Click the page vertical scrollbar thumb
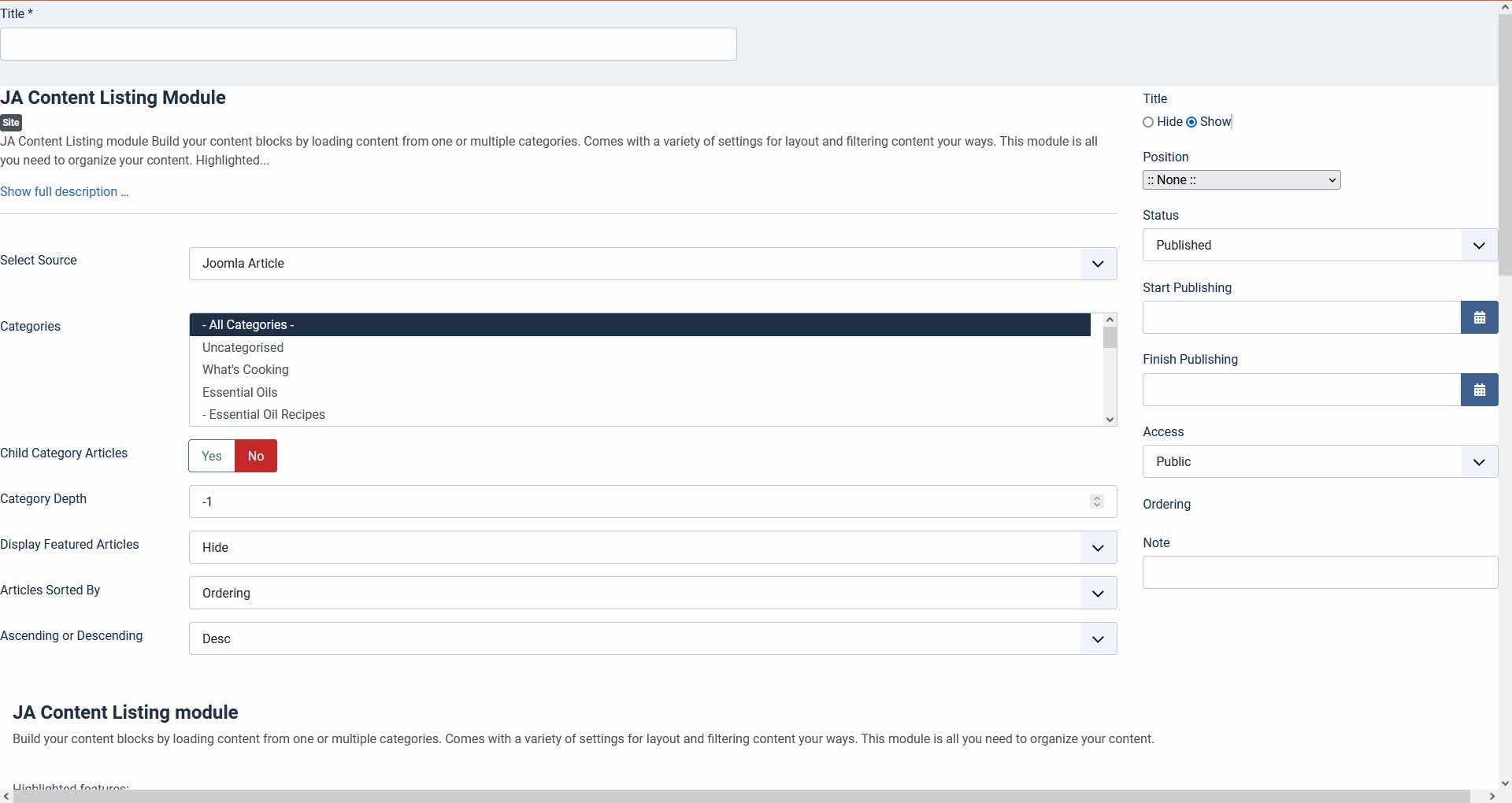The height and width of the screenshot is (803, 1512). [1505, 145]
